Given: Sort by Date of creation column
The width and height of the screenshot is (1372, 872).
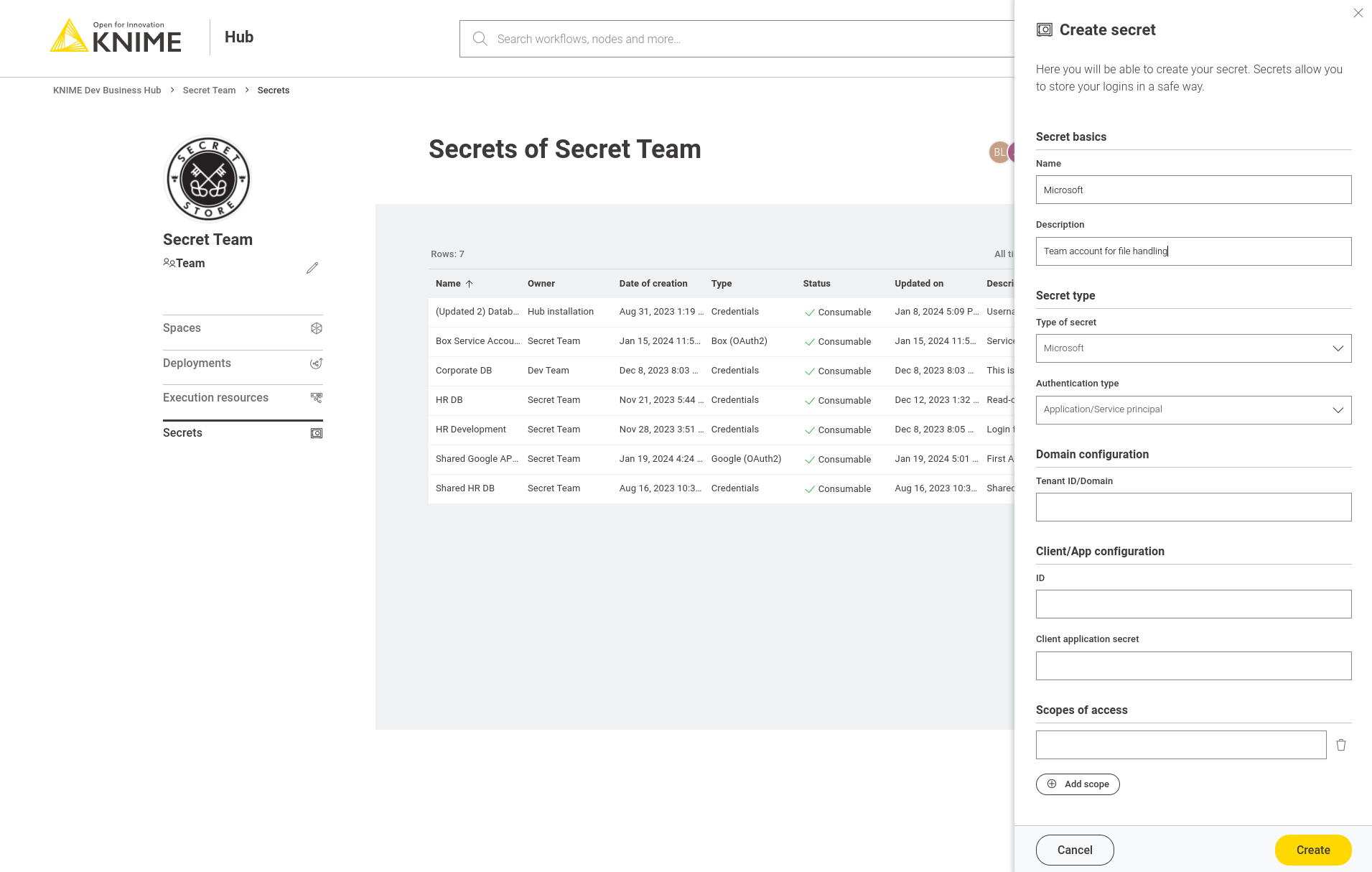Looking at the screenshot, I should click(x=653, y=284).
